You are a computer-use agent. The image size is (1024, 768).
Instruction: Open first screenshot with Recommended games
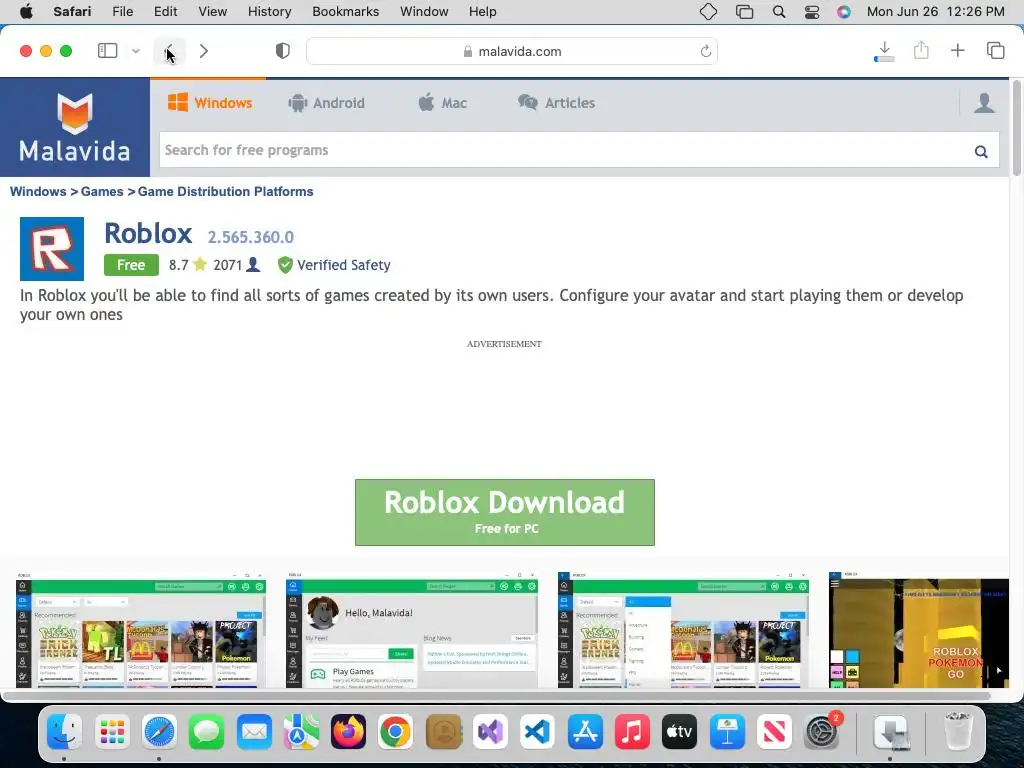141,630
